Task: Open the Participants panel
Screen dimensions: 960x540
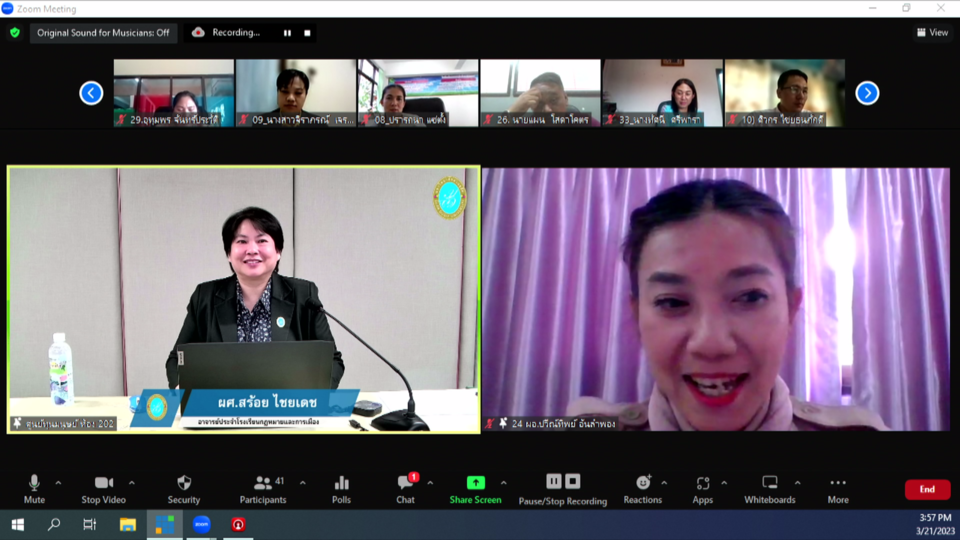Action: (x=263, y=488)
